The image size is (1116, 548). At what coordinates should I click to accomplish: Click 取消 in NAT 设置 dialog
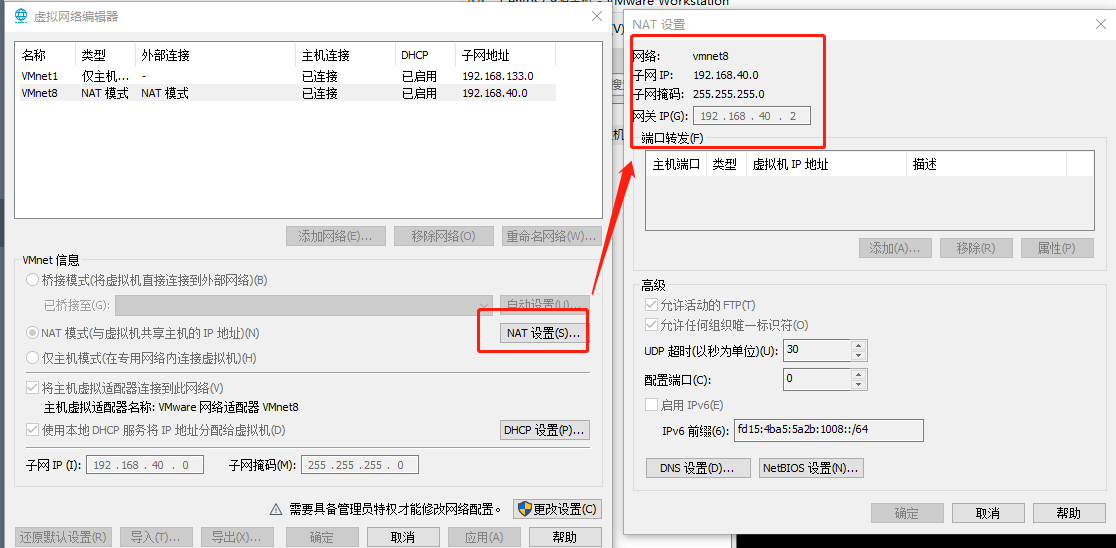[988, 513]
